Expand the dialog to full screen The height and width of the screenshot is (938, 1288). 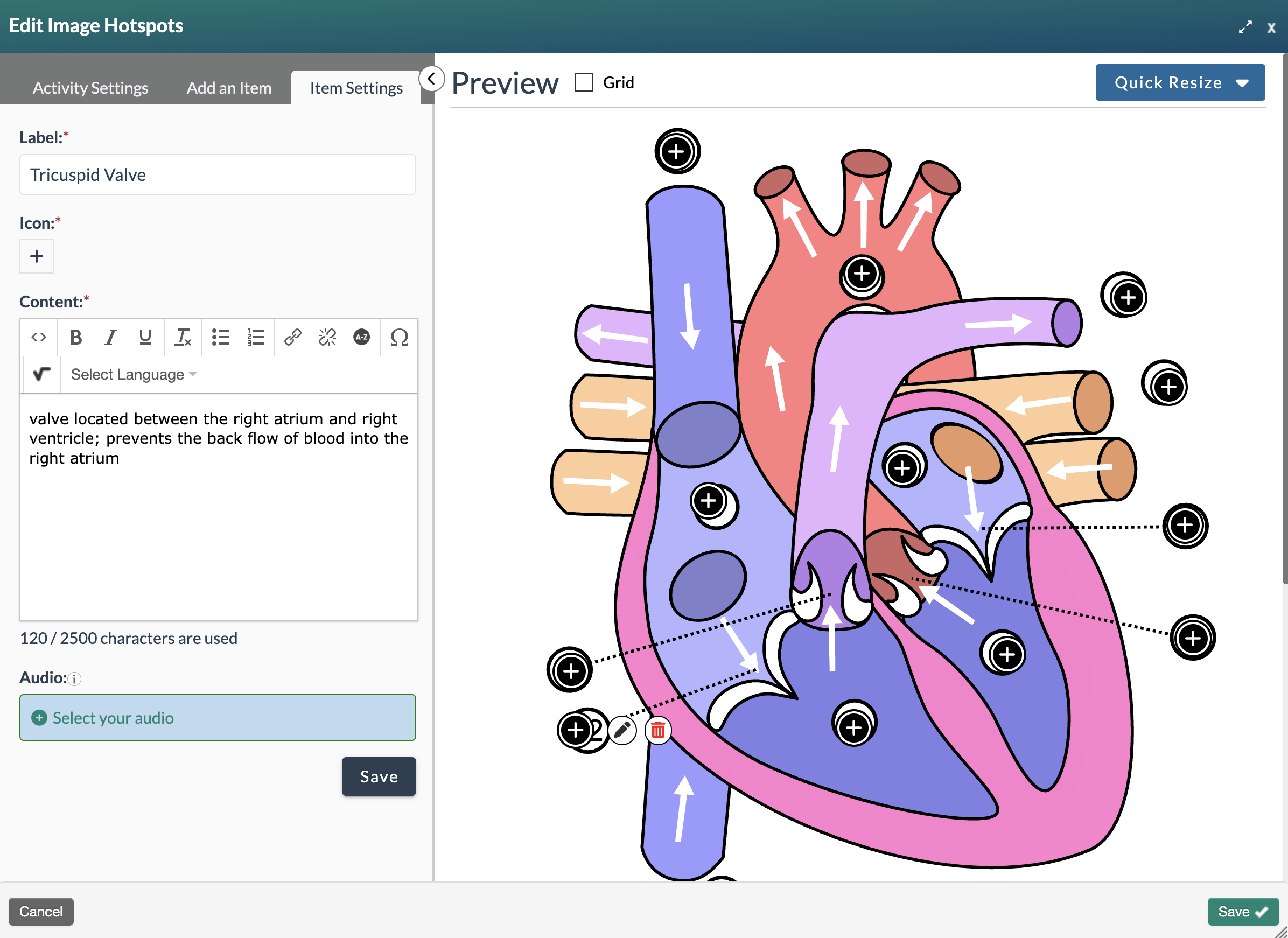pyautogui.click(x=1245, y=27)
